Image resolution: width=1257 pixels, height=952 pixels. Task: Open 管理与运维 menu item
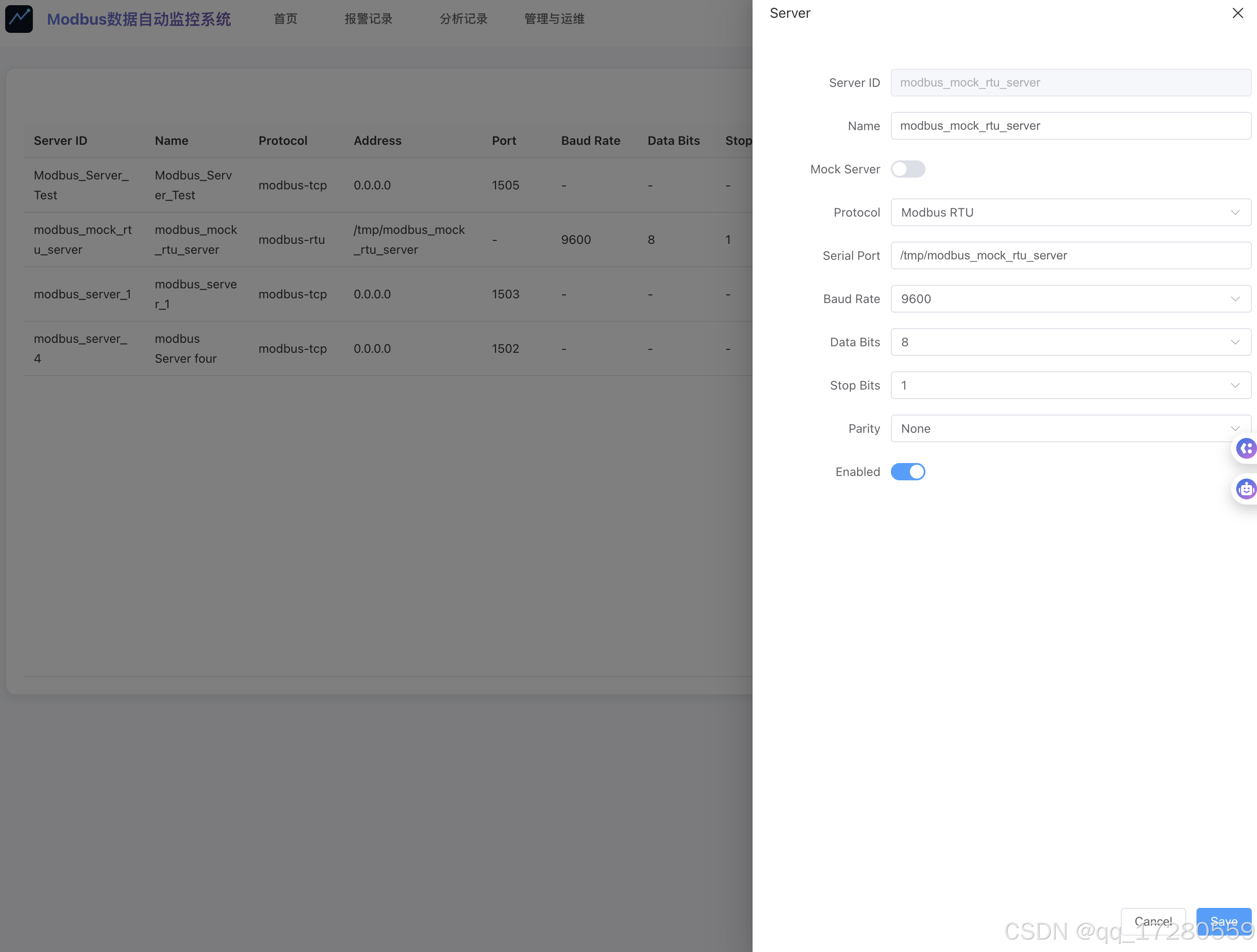point(554,19)
